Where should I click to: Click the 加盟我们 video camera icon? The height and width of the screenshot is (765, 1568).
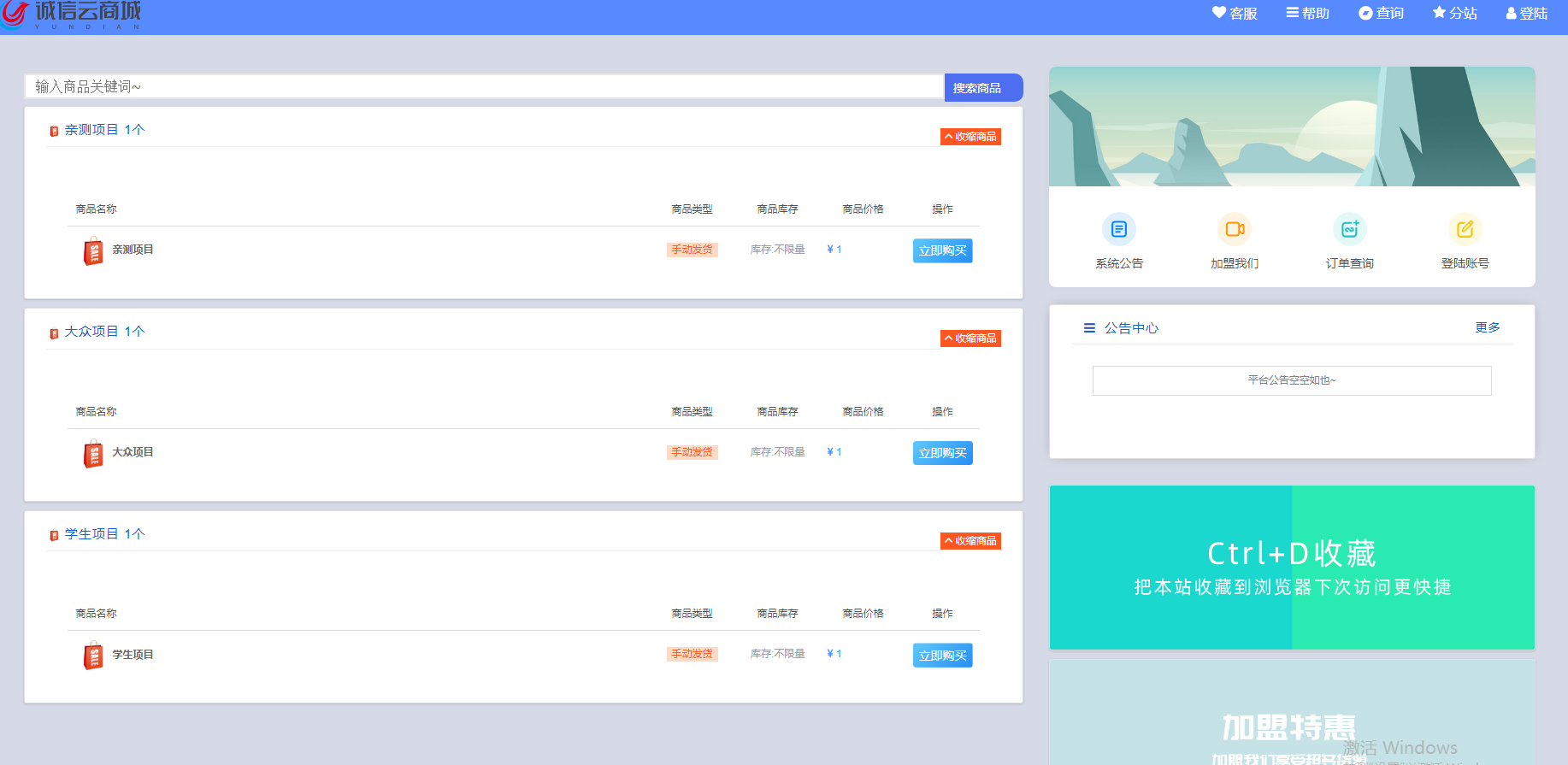pos(1234,229)
